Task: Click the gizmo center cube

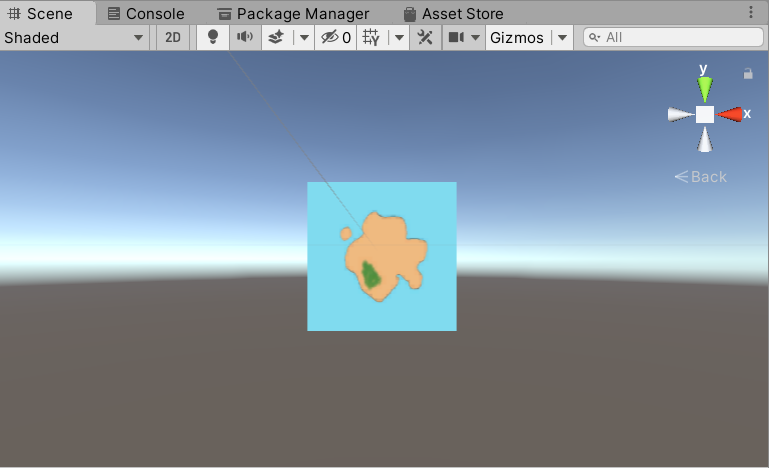Action: point(705,114)
